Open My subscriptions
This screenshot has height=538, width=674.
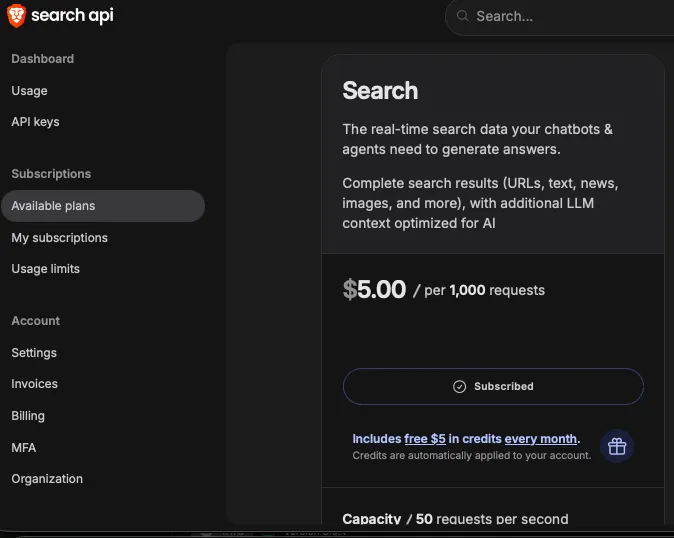click(60, 238)
